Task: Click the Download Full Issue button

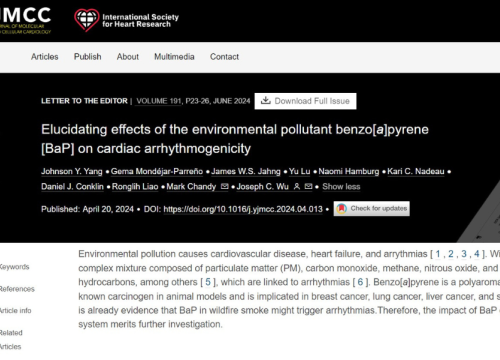Action: click(305, 101)
